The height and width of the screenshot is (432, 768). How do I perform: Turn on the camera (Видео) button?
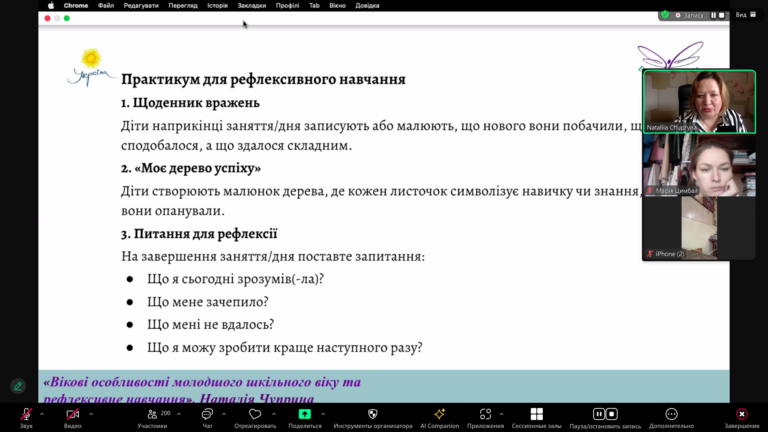point(72,414)
